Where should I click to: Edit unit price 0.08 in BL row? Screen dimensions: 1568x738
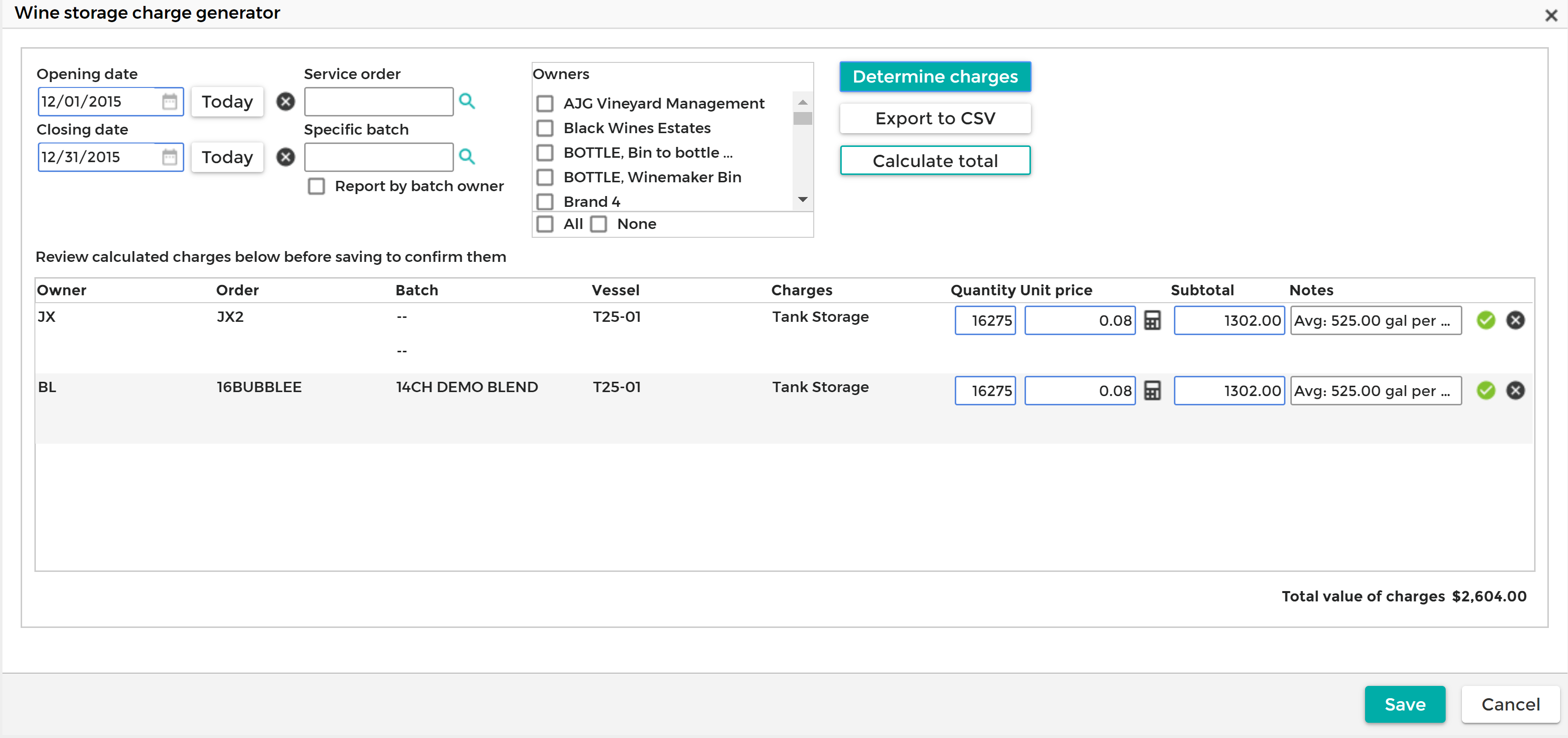coord(1080,391)
